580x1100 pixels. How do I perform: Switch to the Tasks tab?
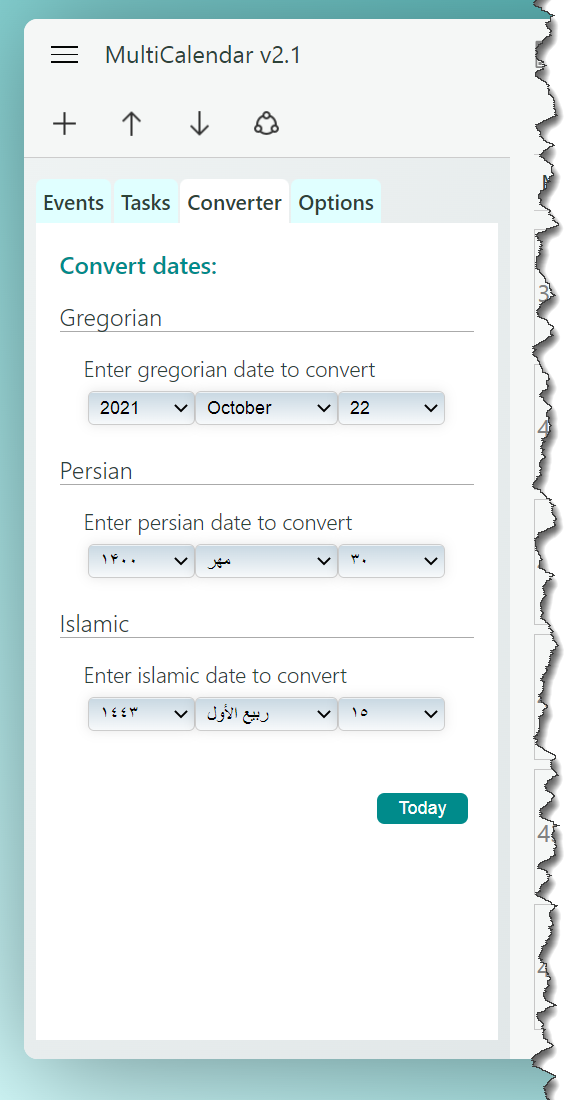coord(146,202)
